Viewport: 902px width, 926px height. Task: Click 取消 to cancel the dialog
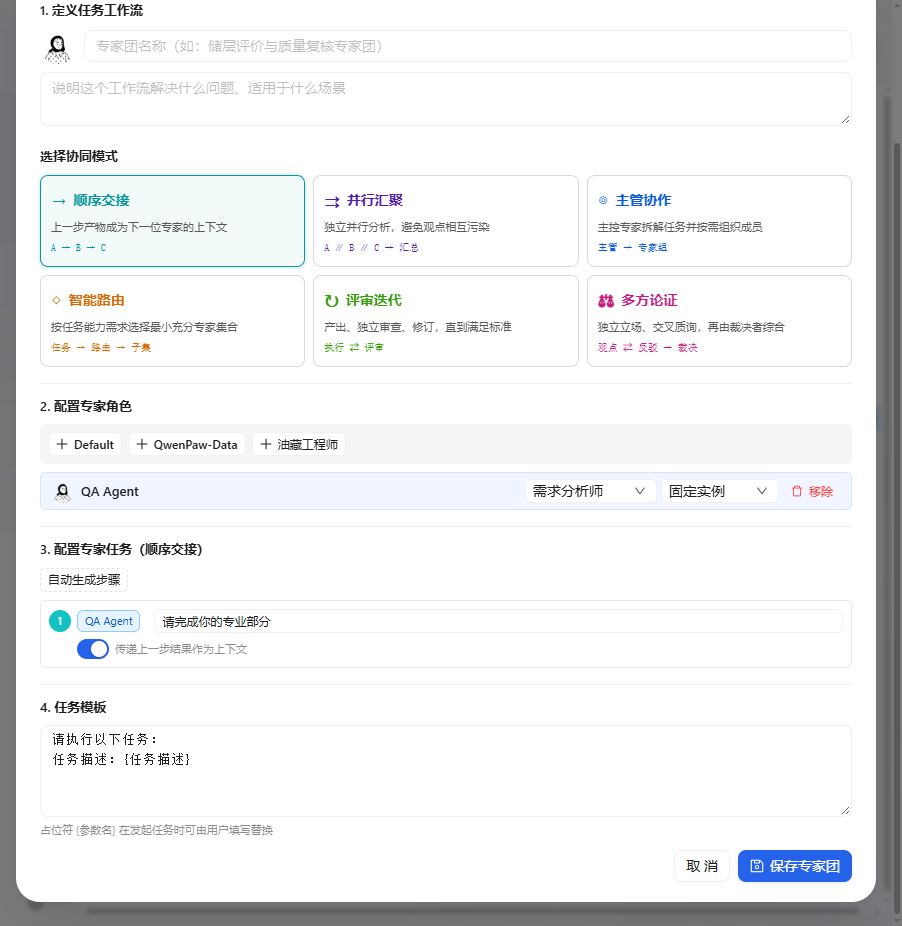(x=702, y=866)
